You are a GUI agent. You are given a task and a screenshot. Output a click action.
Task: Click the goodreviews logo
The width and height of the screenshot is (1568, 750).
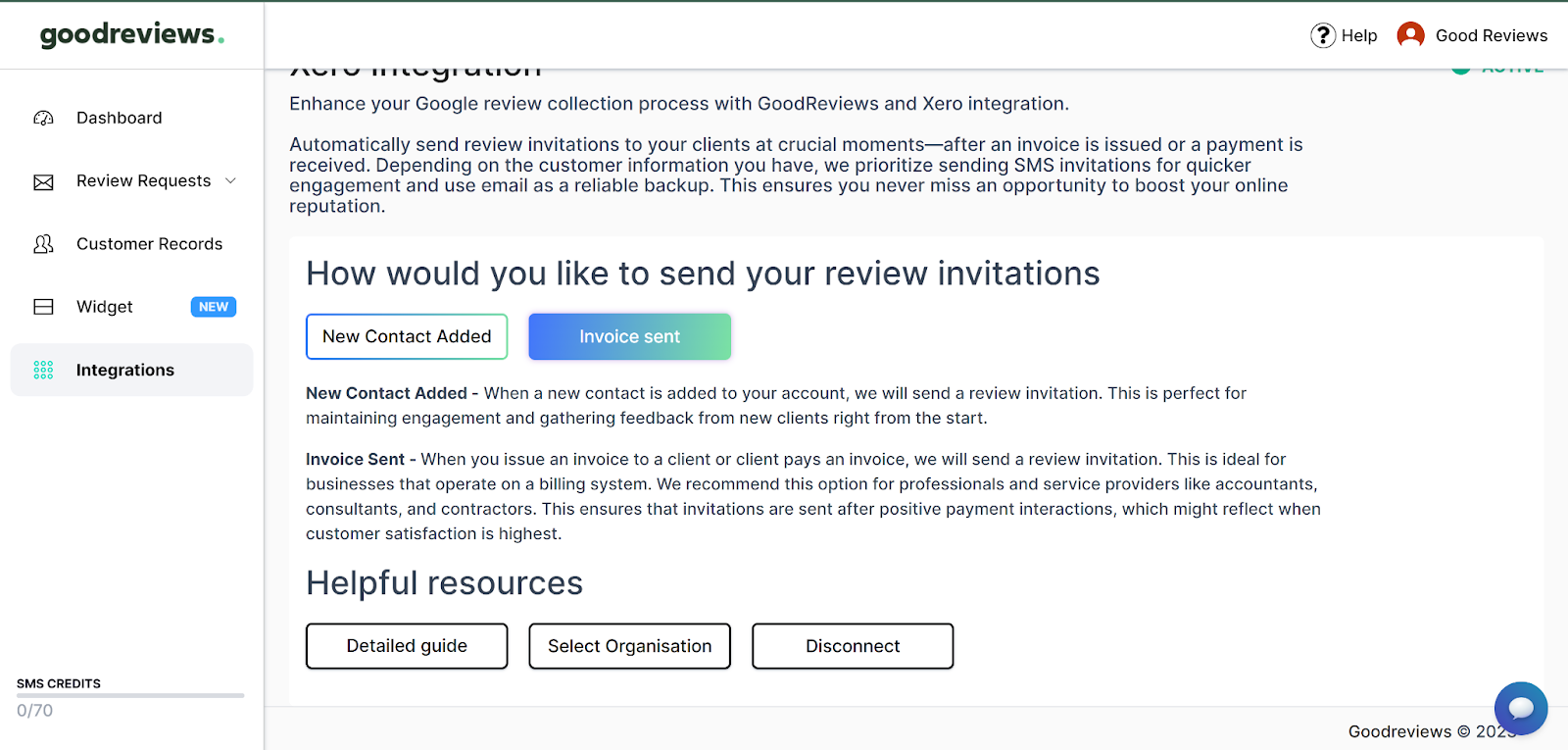coord(132,34)
